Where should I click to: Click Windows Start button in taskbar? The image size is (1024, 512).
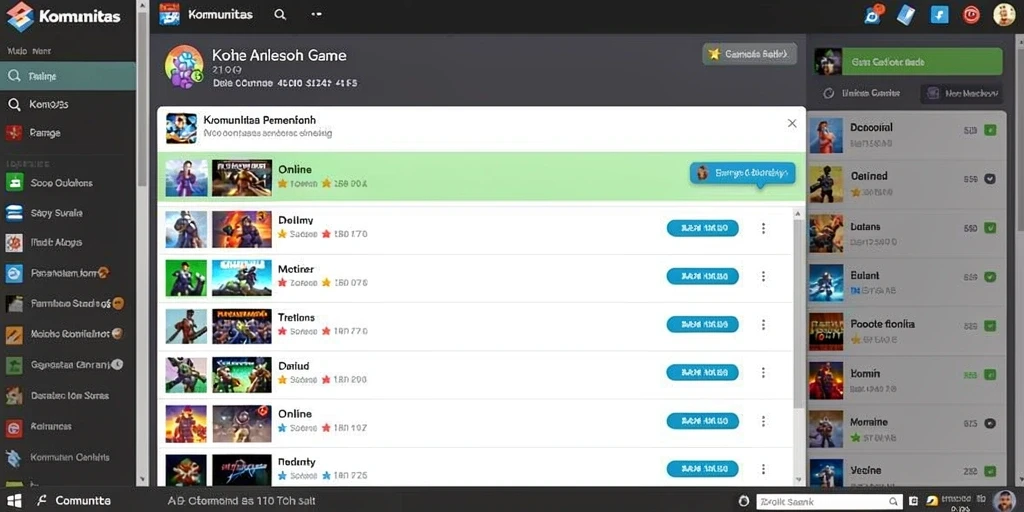point(14,500)
